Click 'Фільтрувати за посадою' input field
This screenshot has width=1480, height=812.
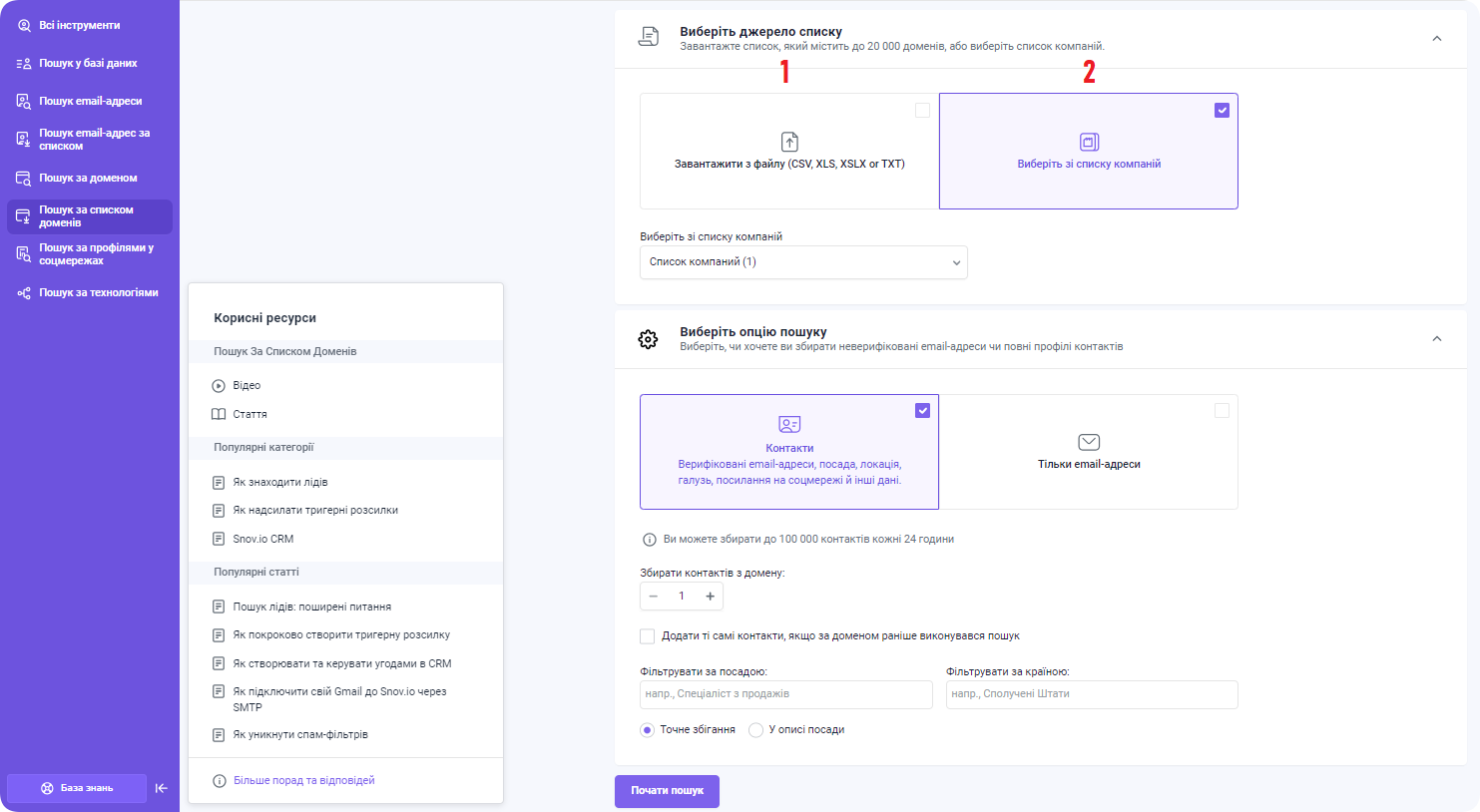coord(786,694)
